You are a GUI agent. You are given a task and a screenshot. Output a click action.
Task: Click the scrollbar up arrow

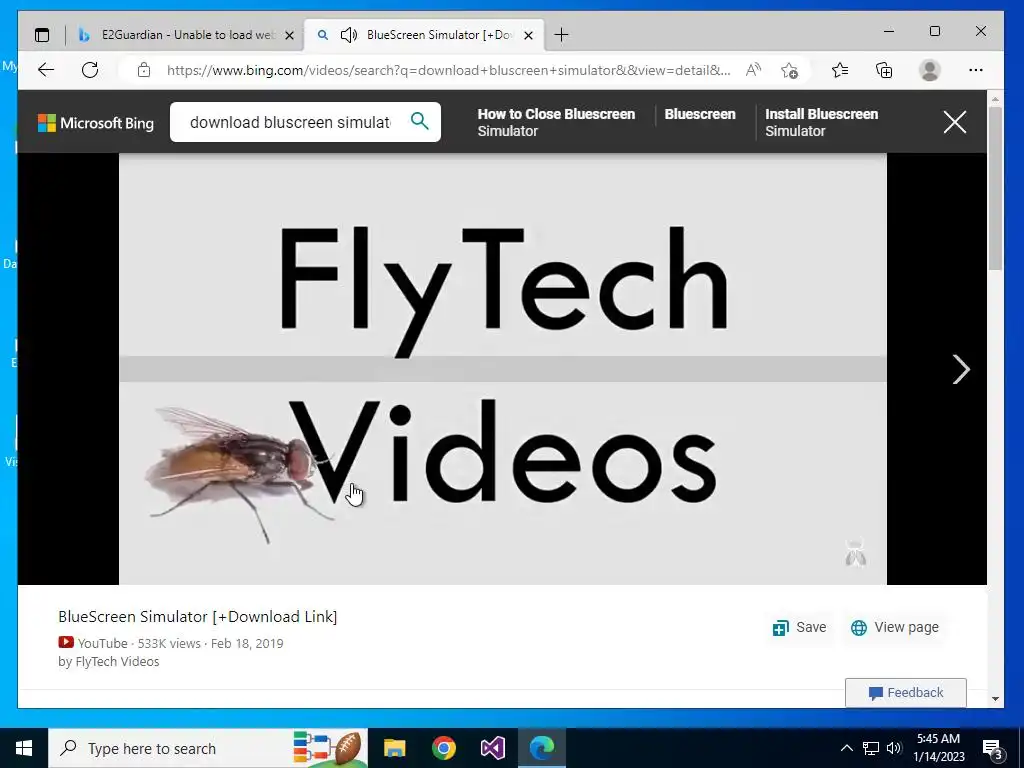pos(995,99)
